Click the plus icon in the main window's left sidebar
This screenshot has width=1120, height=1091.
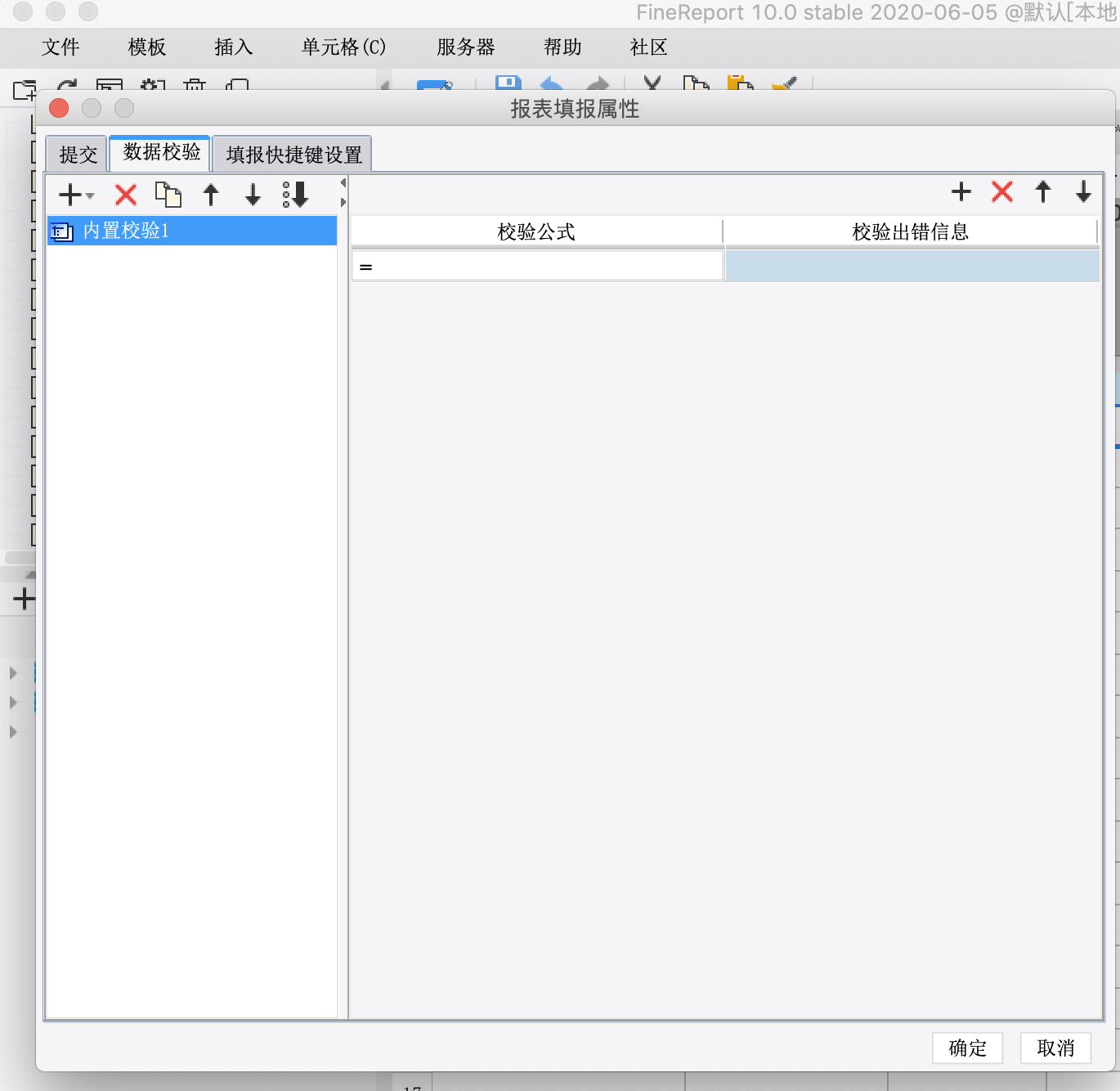click(x=24, y=599)
